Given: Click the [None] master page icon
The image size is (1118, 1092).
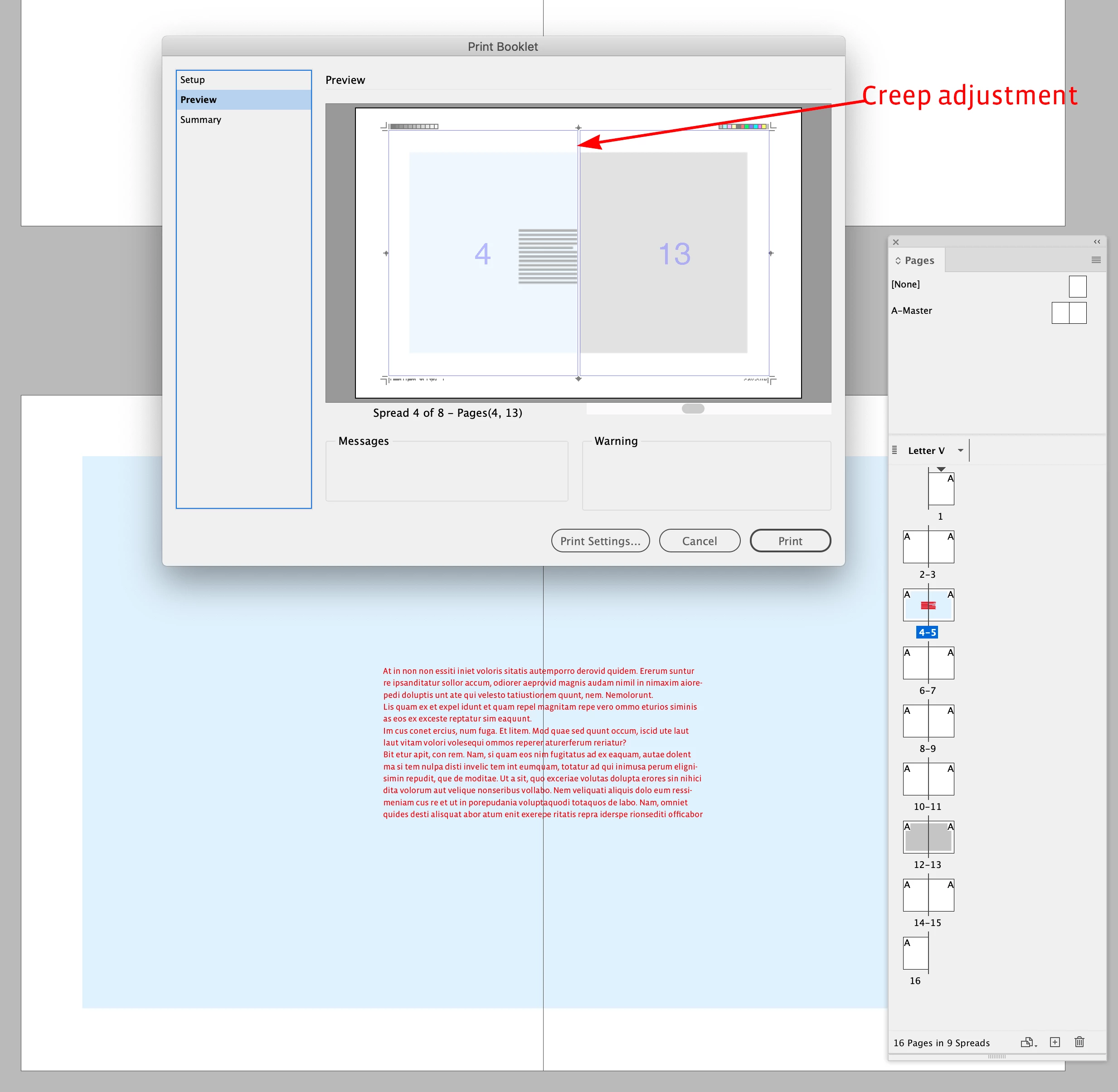Looking at the screenshot, I should tap(1077, 286).
